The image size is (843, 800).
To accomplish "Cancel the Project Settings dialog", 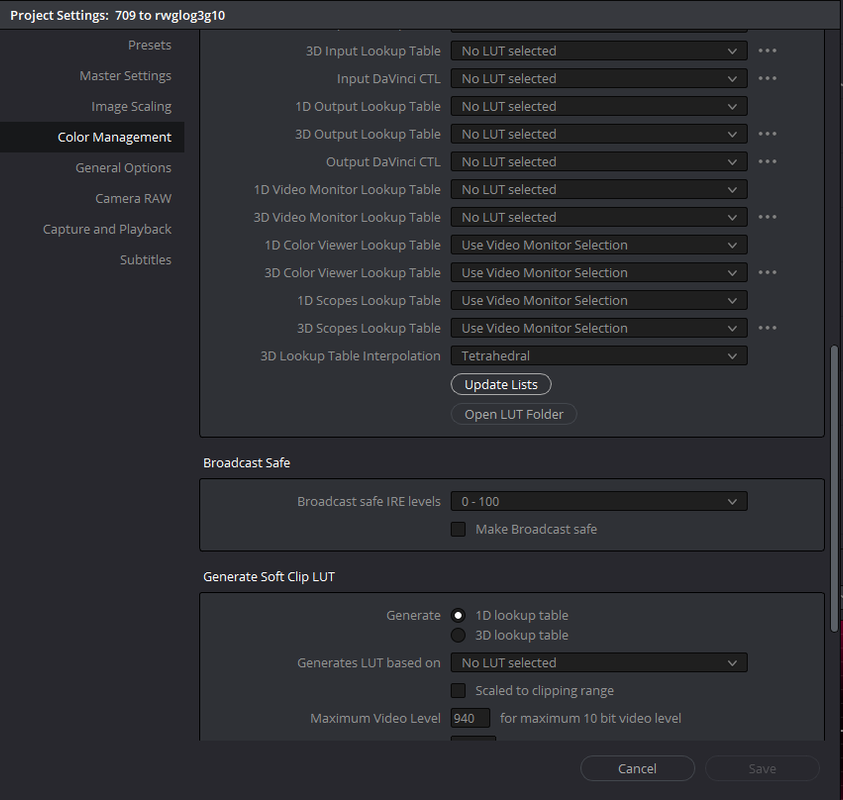I will click(x=638, y=769).
